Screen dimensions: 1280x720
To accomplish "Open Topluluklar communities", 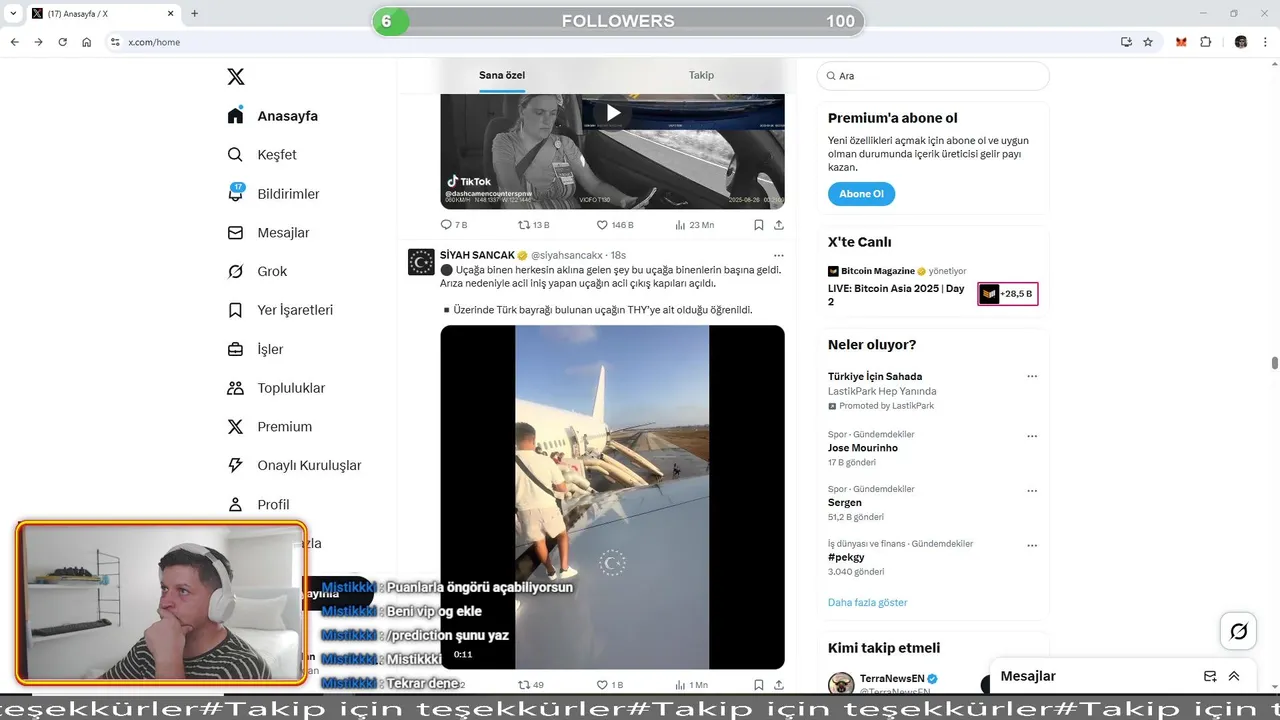I will 276,388.
